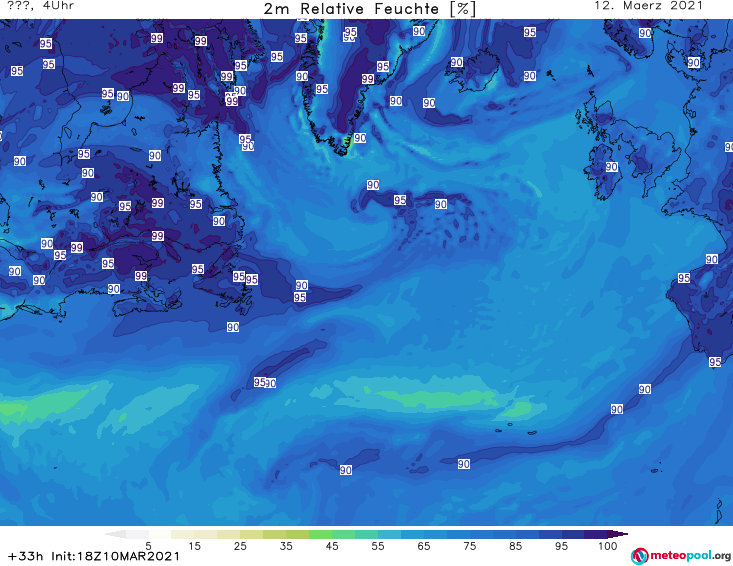The height and width of the screenshot is (566, 733).
Task: Click the legend value '95'
Action: (561, 546)
